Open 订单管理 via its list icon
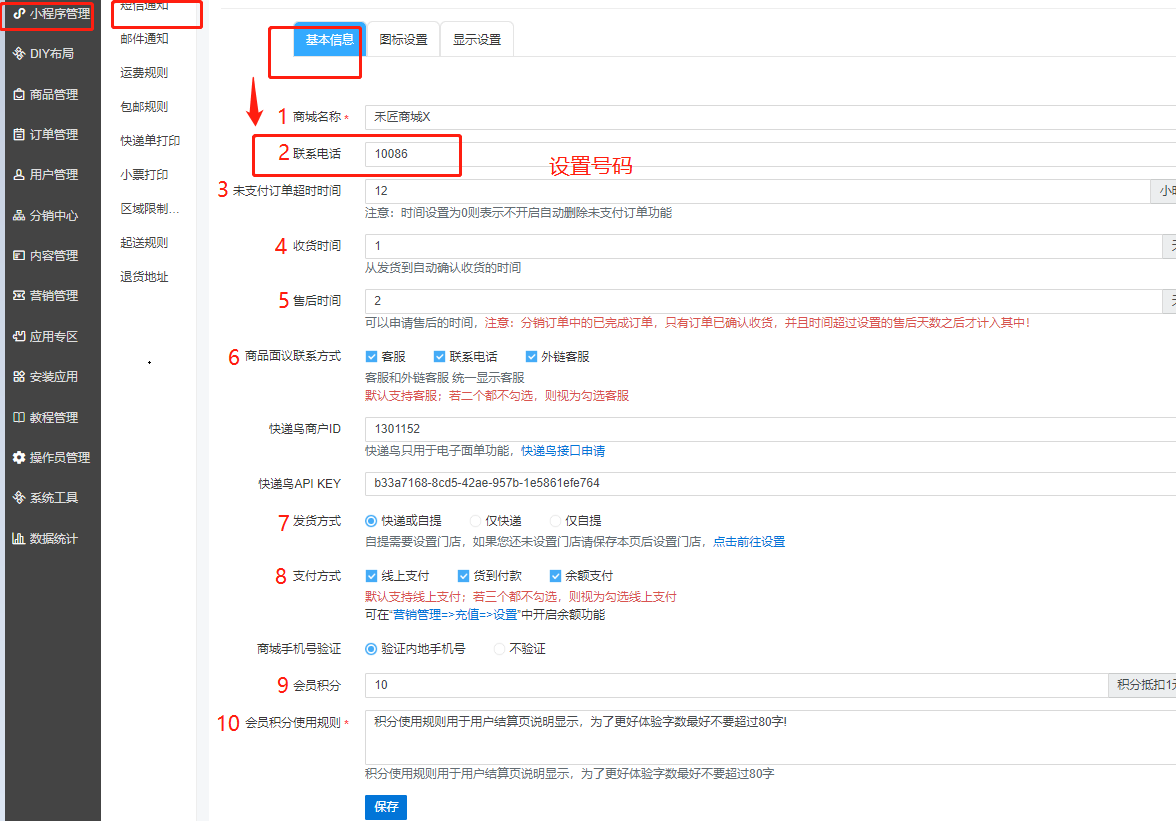 pyautogui.click(x=19, y=134)
